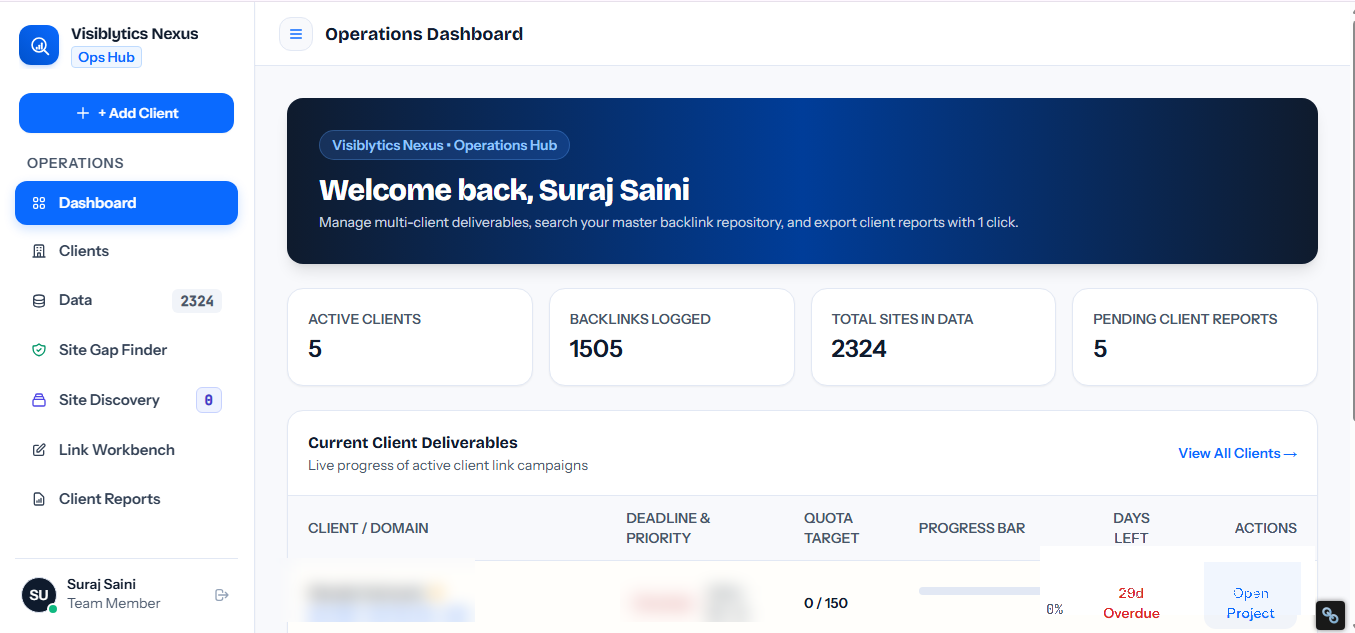Image resolution: width=1355 pixels, height=633 pixels.
Task: Open the Client Reports page
Action: (x=126, y=499)
